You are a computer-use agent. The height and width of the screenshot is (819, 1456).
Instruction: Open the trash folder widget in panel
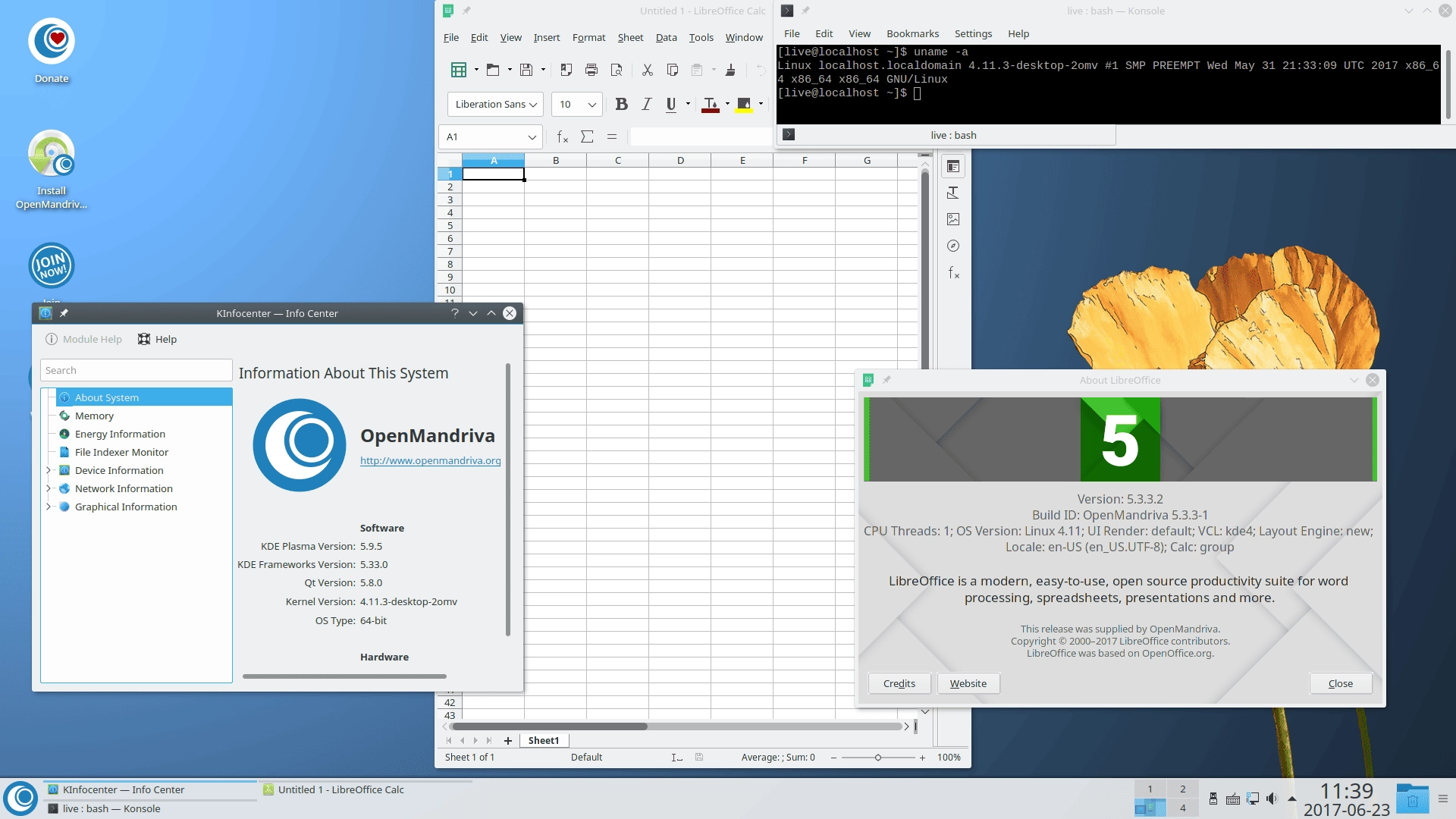pyautogui.click(x=1413, y=799)
